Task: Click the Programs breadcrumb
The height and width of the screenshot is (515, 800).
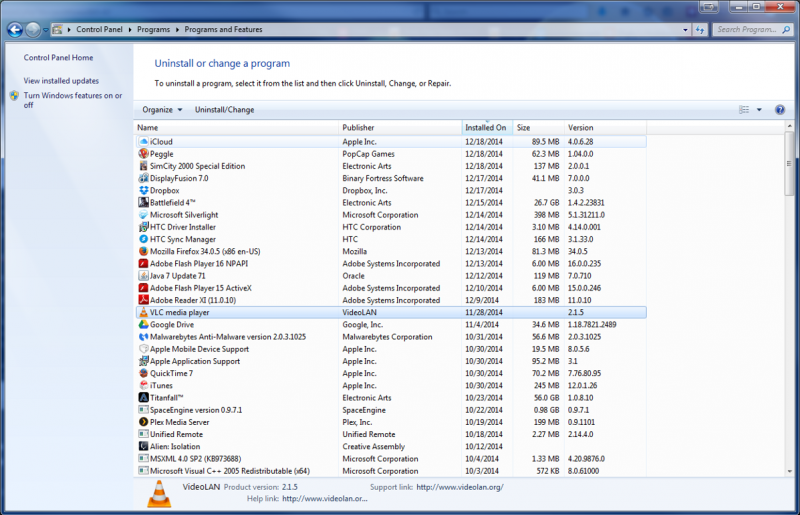Action: [x=153, y=30]
